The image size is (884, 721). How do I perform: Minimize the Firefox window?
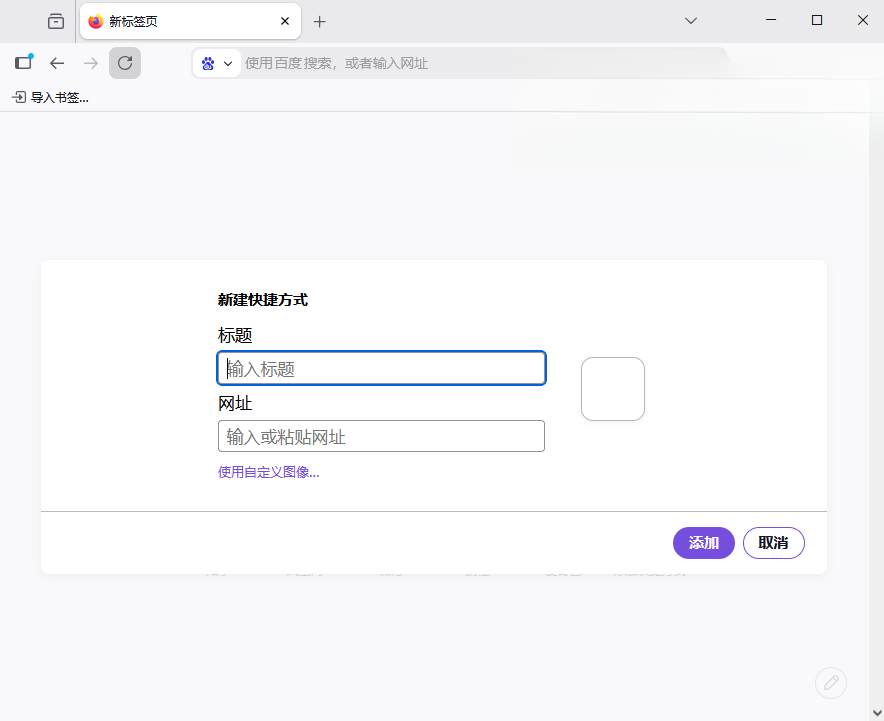tap(771, 20)
